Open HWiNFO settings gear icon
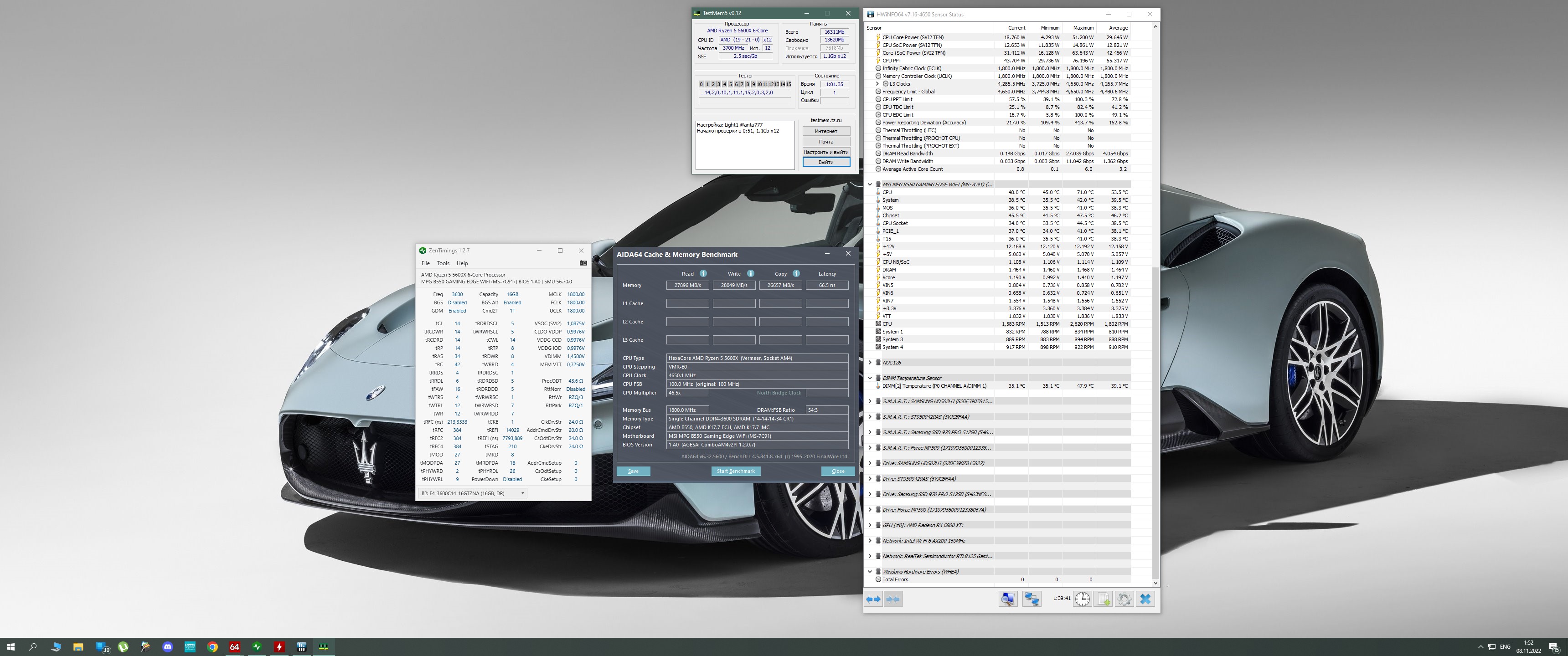Screen dimensions: 1568x656 click(1124, 600)
